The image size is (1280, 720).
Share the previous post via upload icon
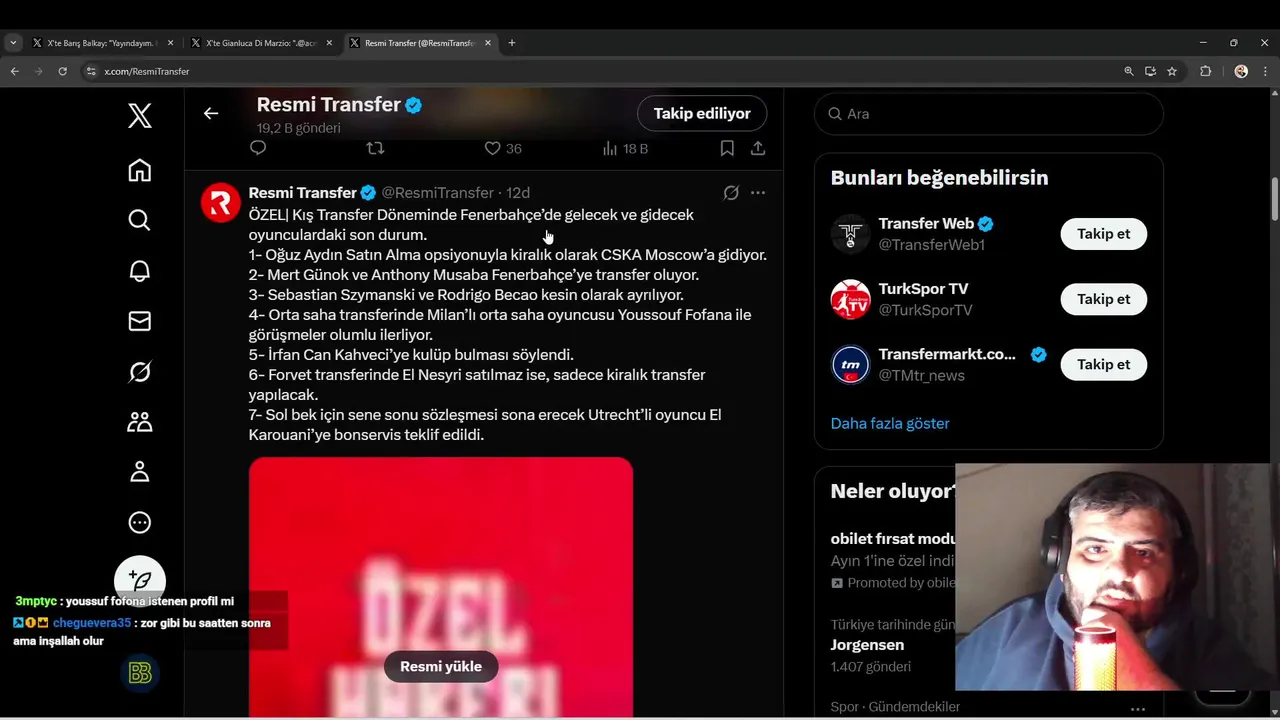[758, 148]
